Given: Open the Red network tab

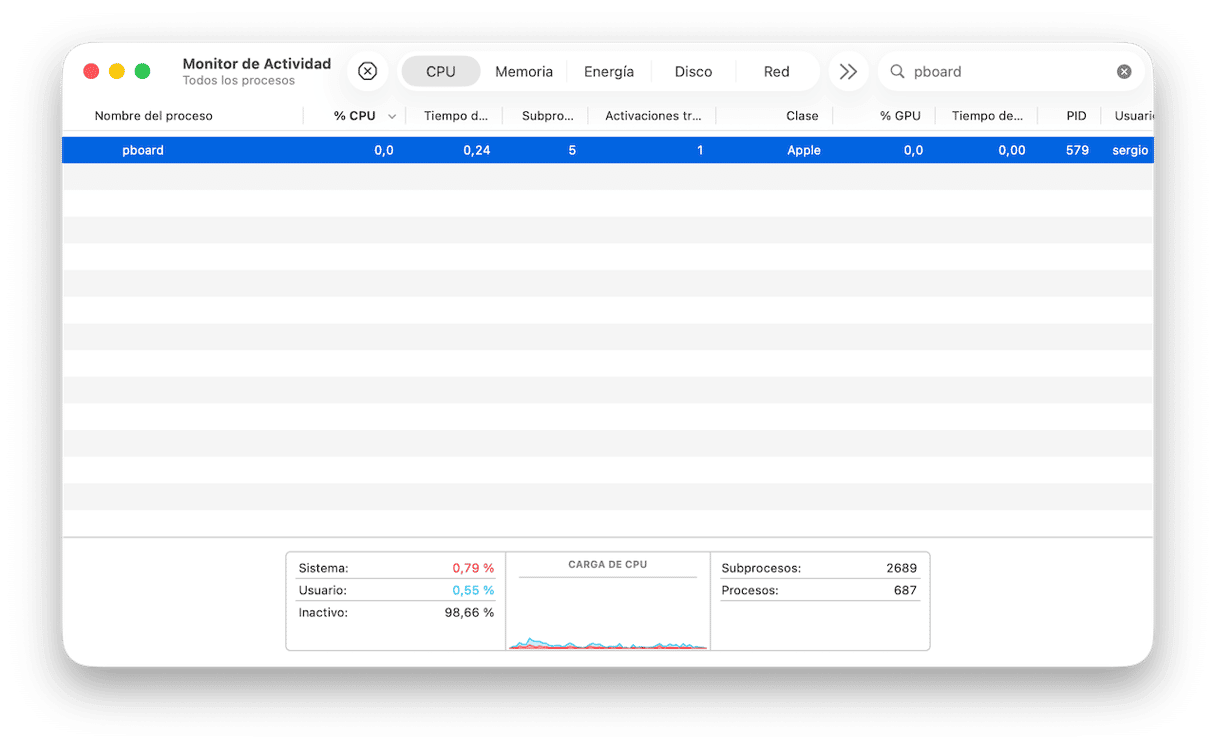Looking at the screenshot, I should 777,72.
